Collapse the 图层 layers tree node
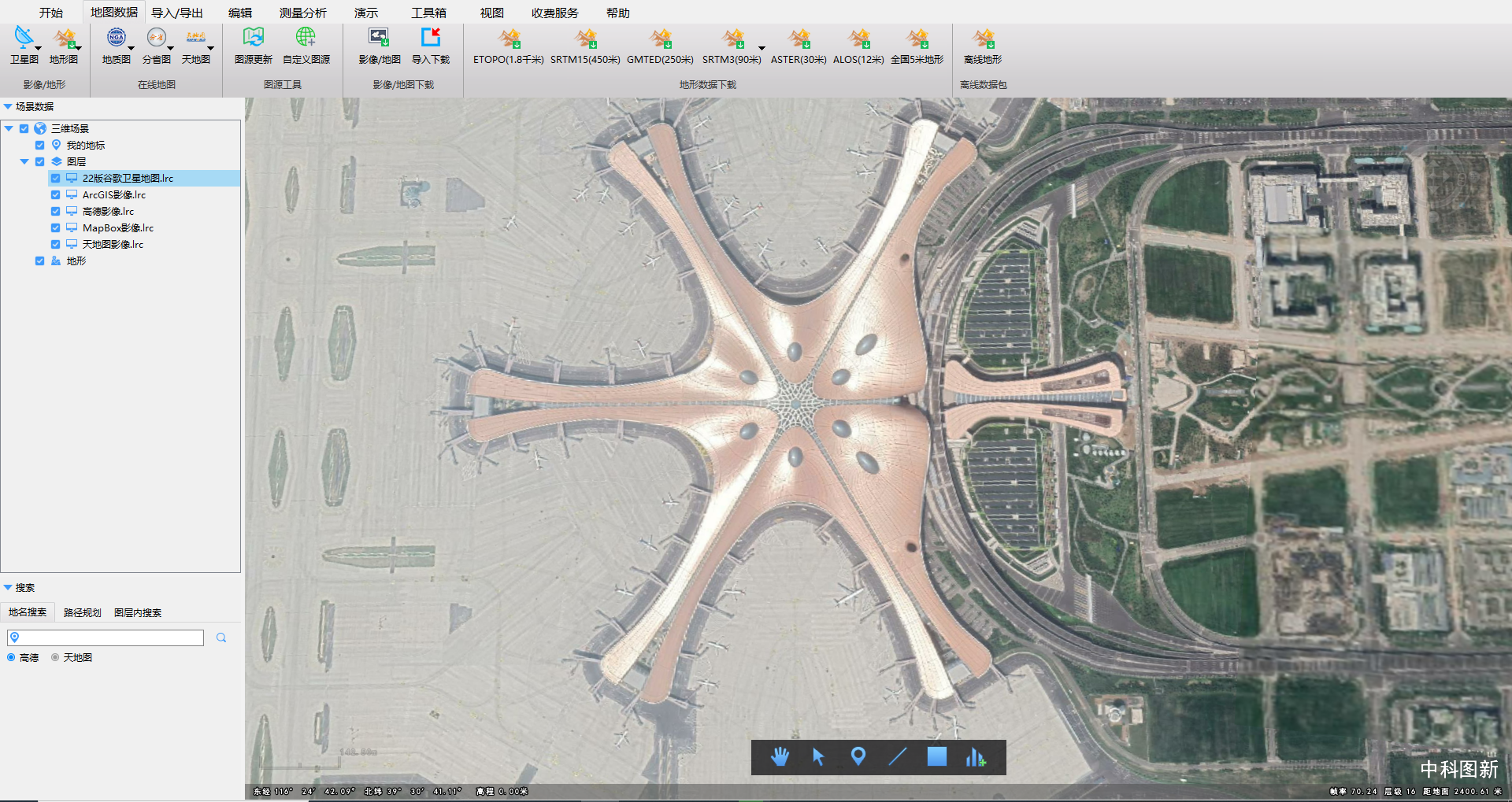This screenshot has height=802, width=1512. (x=24, y=162)
